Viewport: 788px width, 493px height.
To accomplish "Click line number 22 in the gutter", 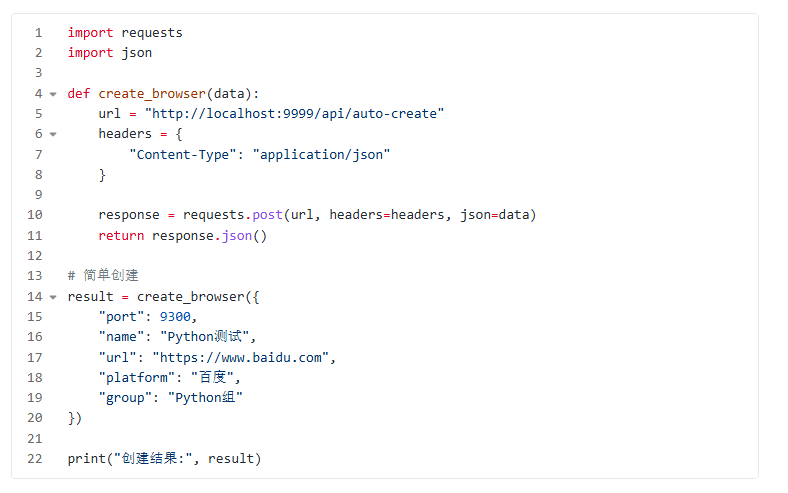I will 35,459.
